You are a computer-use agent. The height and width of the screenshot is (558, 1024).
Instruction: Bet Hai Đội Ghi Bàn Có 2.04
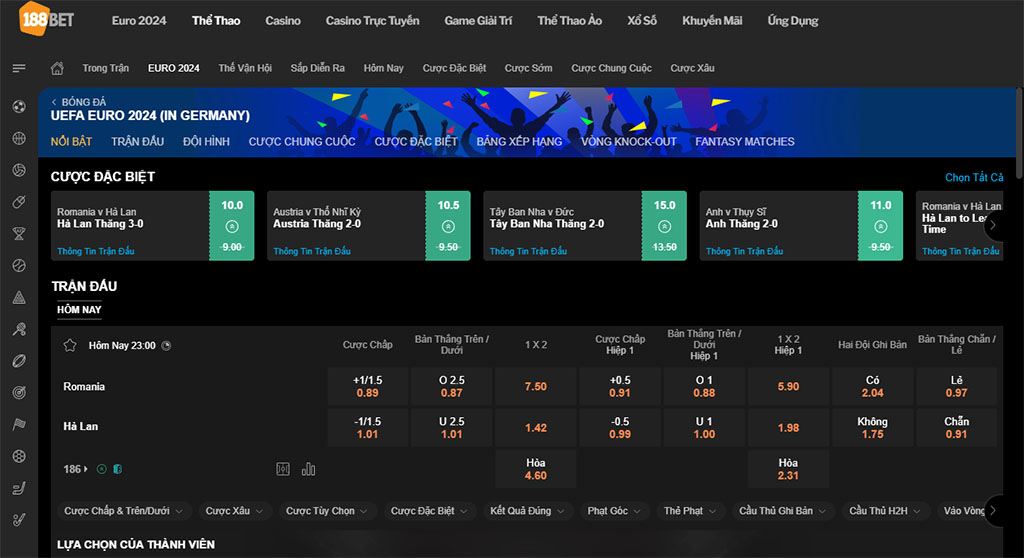coord(872,386)
